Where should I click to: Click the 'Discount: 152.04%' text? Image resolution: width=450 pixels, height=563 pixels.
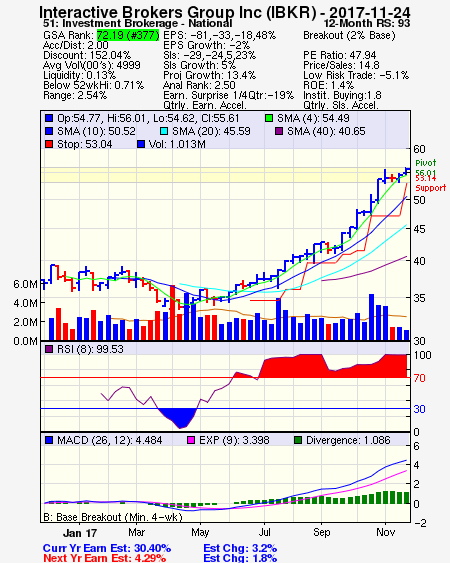tap(87, 55)
